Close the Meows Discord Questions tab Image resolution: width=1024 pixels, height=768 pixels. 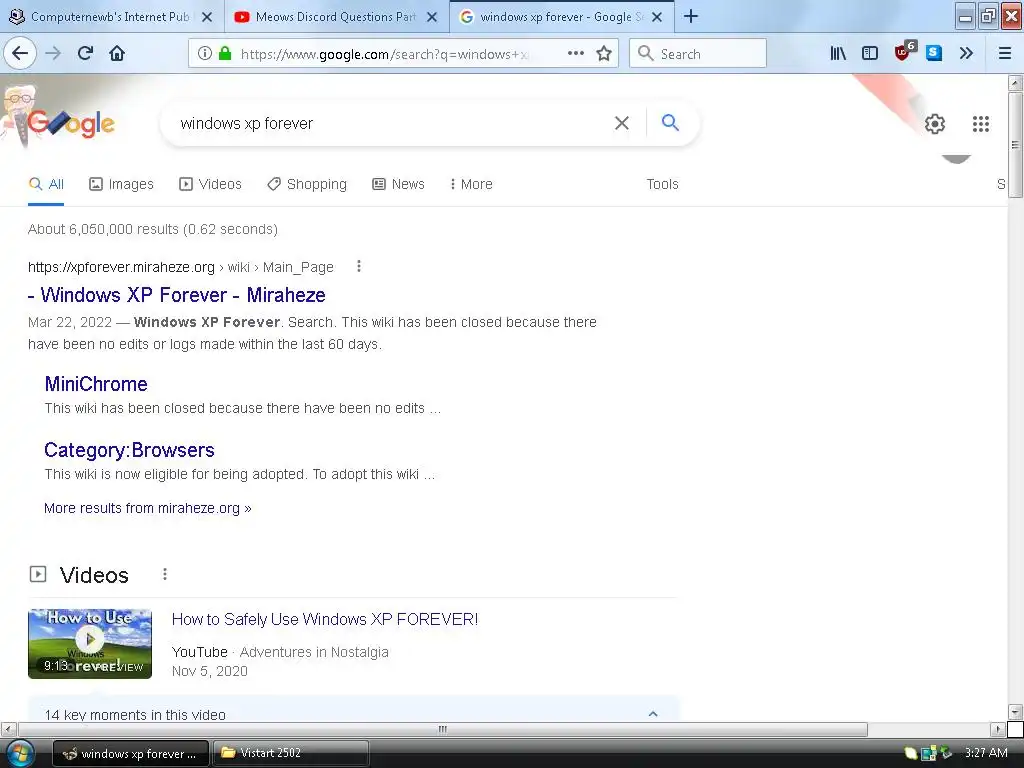point(432,17)
